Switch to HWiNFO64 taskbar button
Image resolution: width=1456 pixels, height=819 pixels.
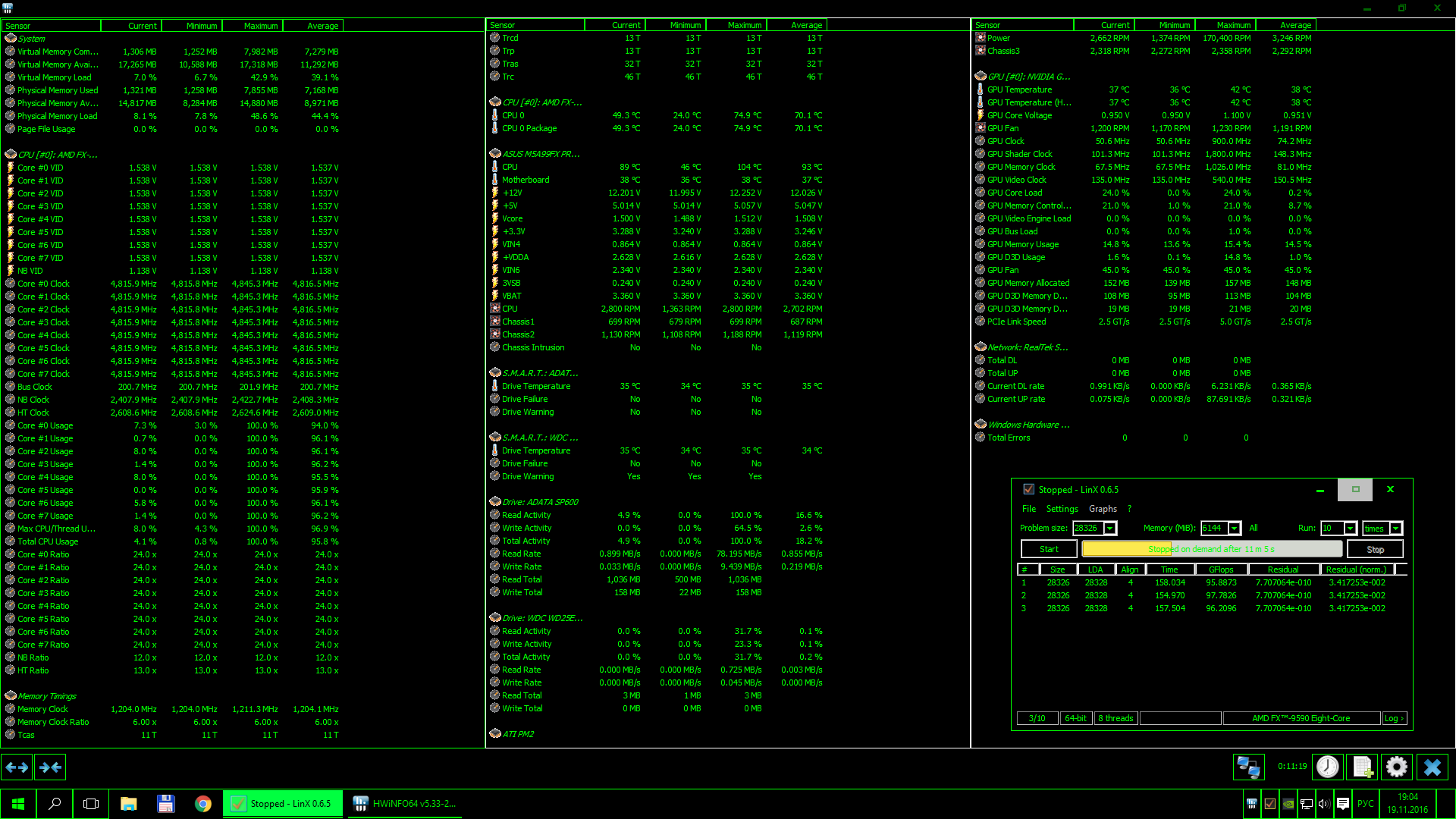(405, 804)
